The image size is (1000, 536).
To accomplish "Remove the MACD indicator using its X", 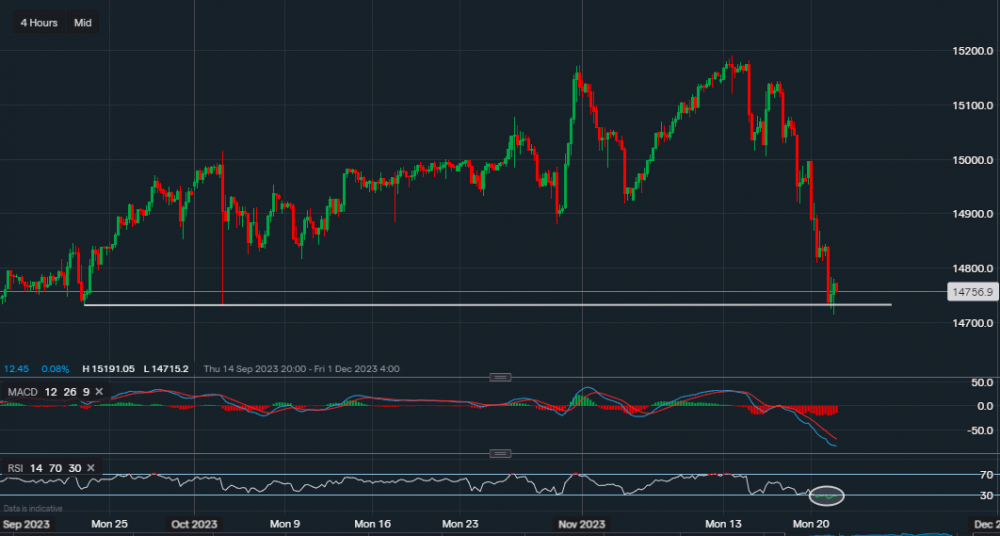I will coord(101,391).
